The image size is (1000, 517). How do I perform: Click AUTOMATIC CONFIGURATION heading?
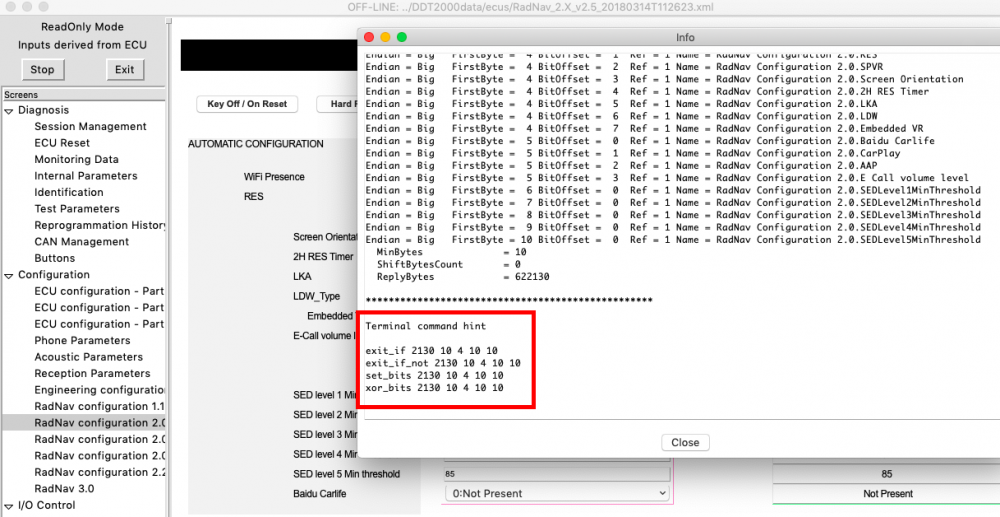(256, 144)
